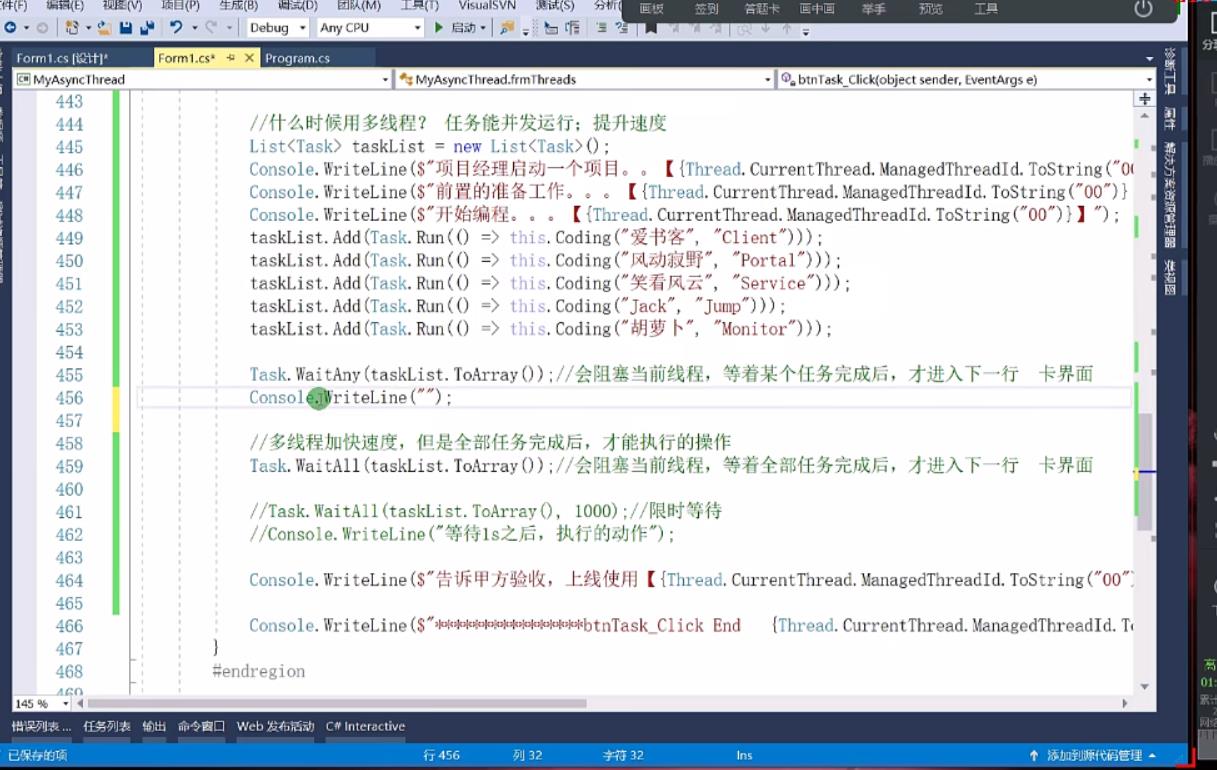Click the Navigate Backward arrow icon

coord(10,28)
